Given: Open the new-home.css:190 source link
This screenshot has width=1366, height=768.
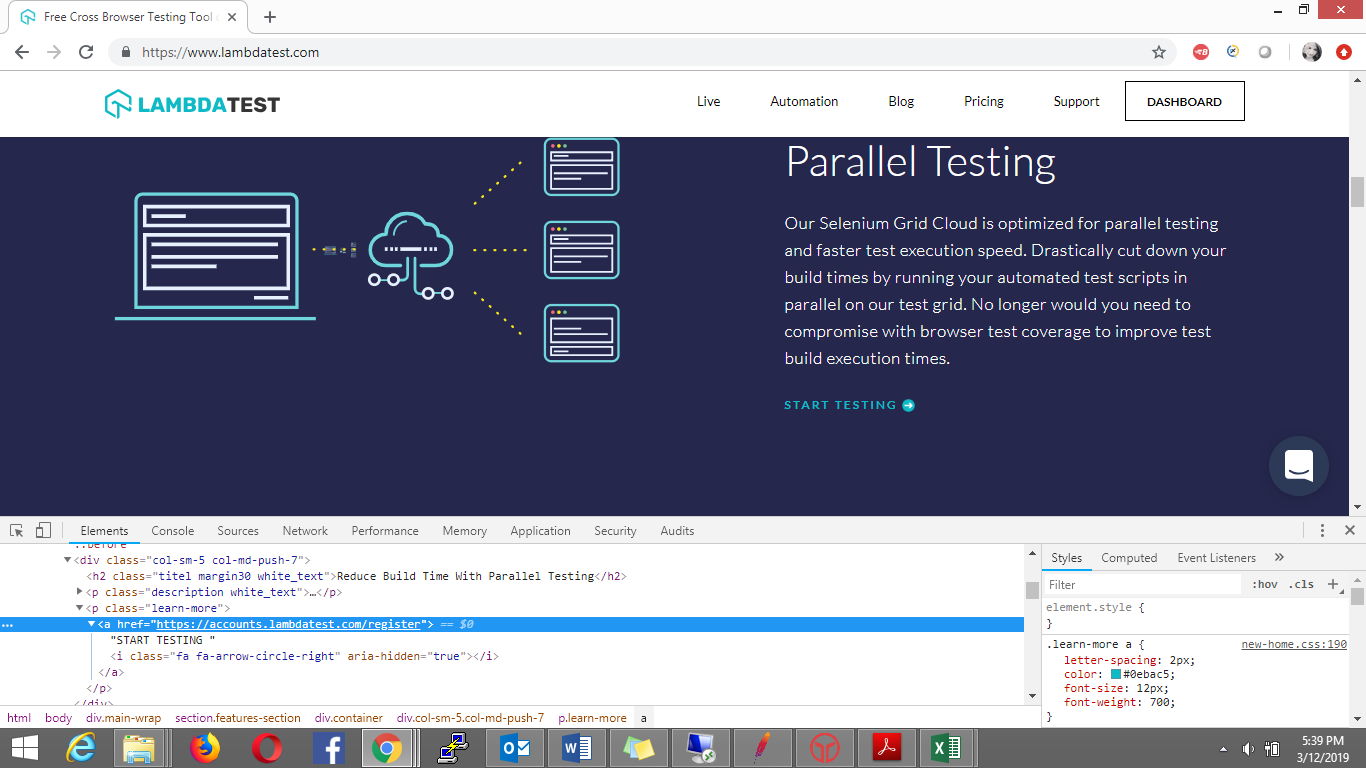Looking at the screenshot, I should [1294, 645].
